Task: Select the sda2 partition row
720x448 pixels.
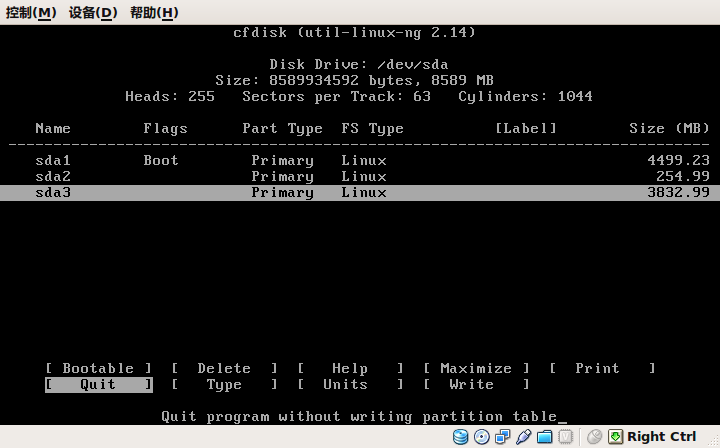Action: click(360, 176)
